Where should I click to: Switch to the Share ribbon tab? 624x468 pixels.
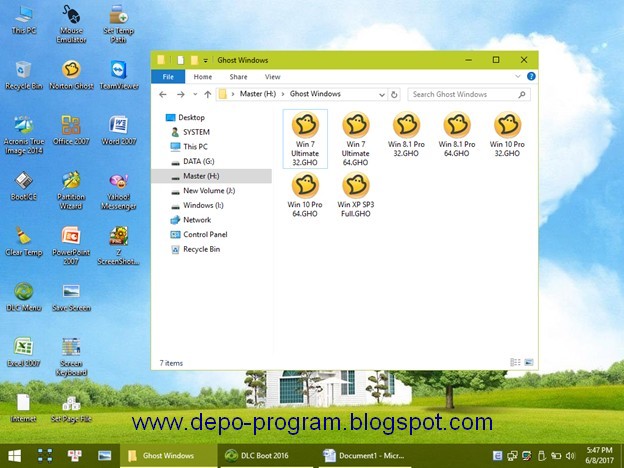238,77
